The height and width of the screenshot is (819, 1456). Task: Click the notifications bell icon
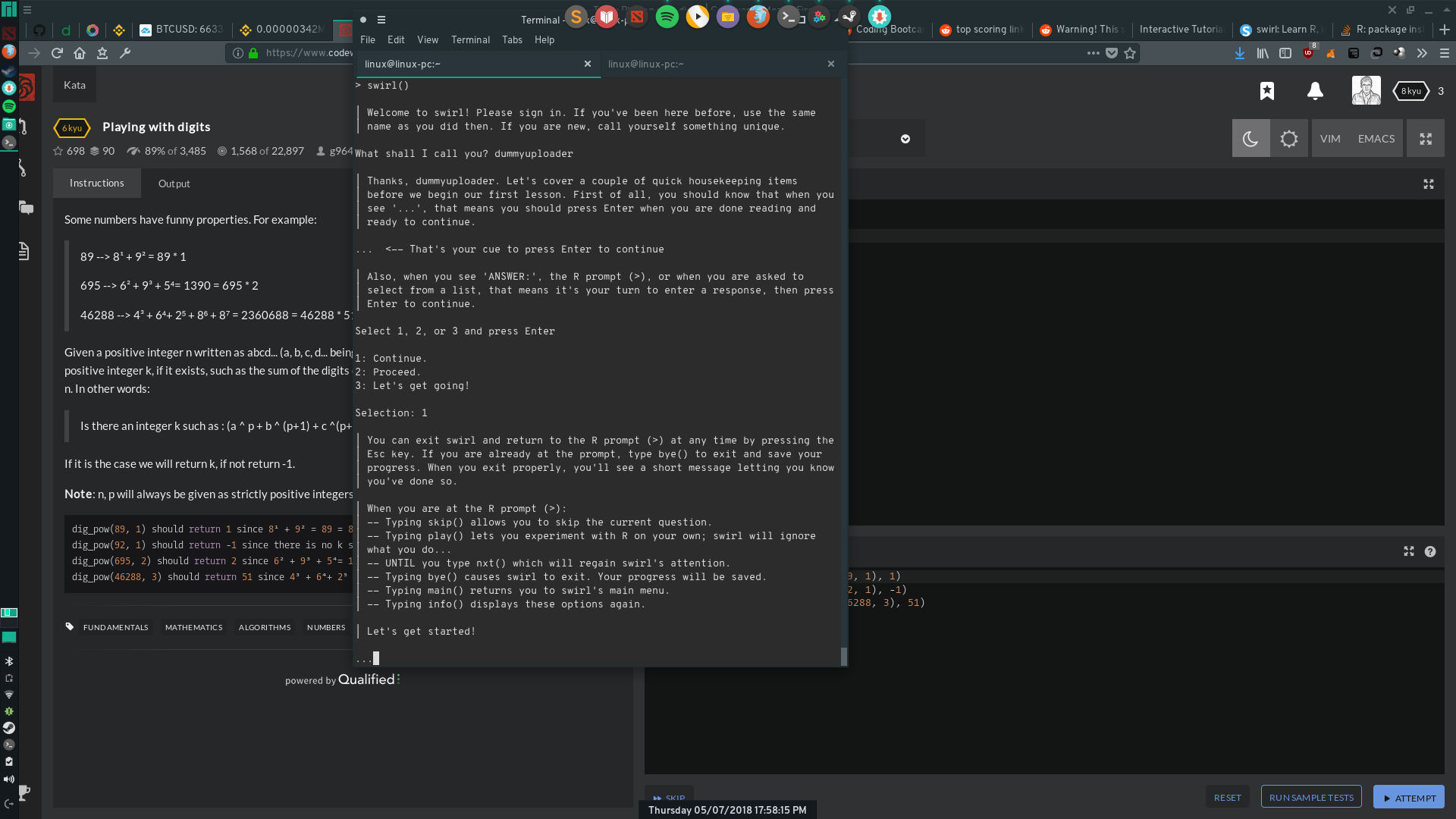tap(1315, 91)
